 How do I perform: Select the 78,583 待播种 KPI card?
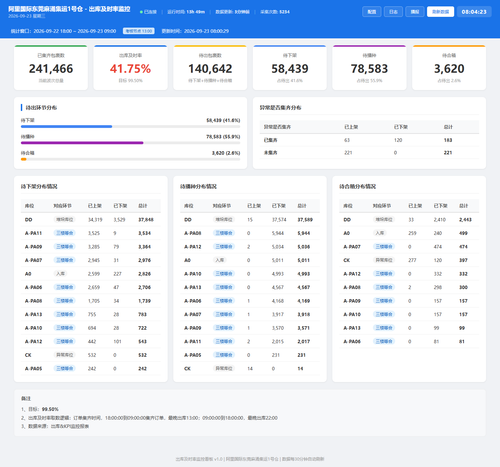(369, 68)
